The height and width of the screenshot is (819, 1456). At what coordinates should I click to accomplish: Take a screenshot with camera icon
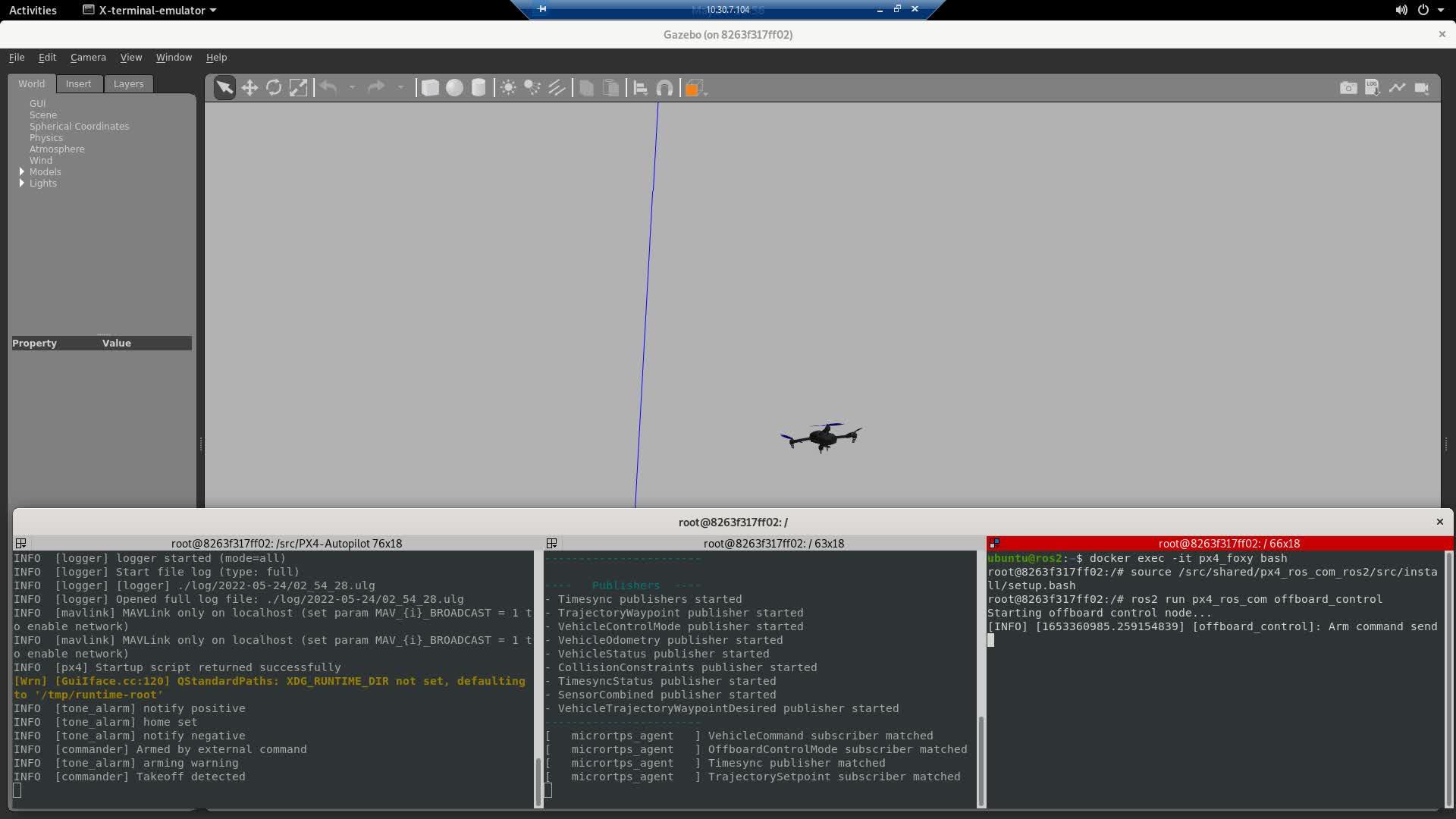coord(1348,88)
